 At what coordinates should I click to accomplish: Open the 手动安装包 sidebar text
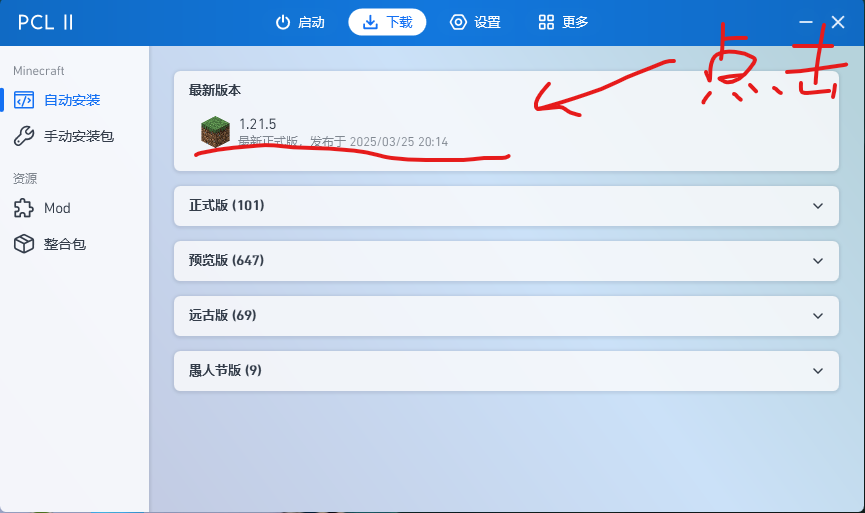click(79, 136)
